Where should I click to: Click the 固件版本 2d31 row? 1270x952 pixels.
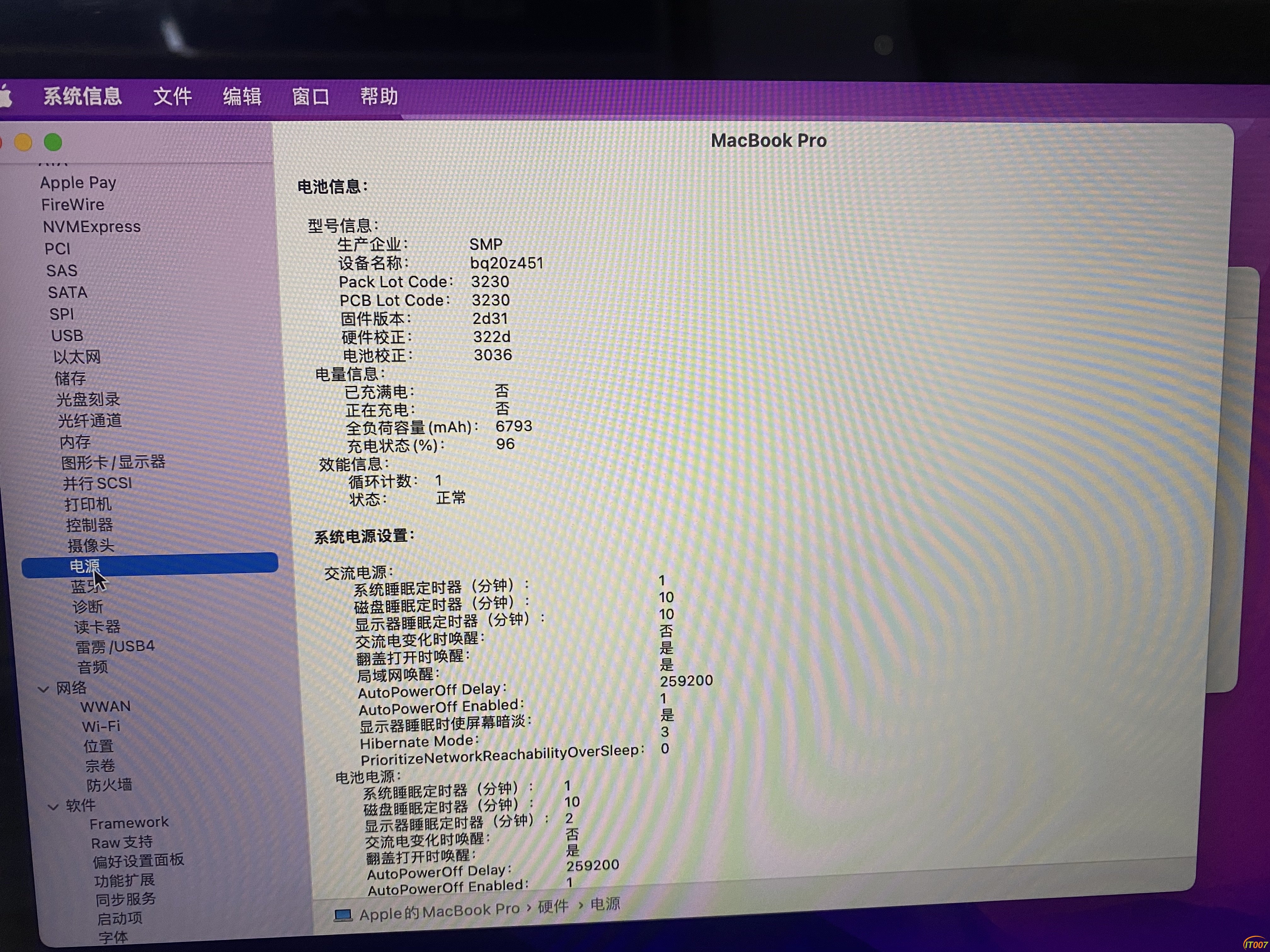[424, 319]
